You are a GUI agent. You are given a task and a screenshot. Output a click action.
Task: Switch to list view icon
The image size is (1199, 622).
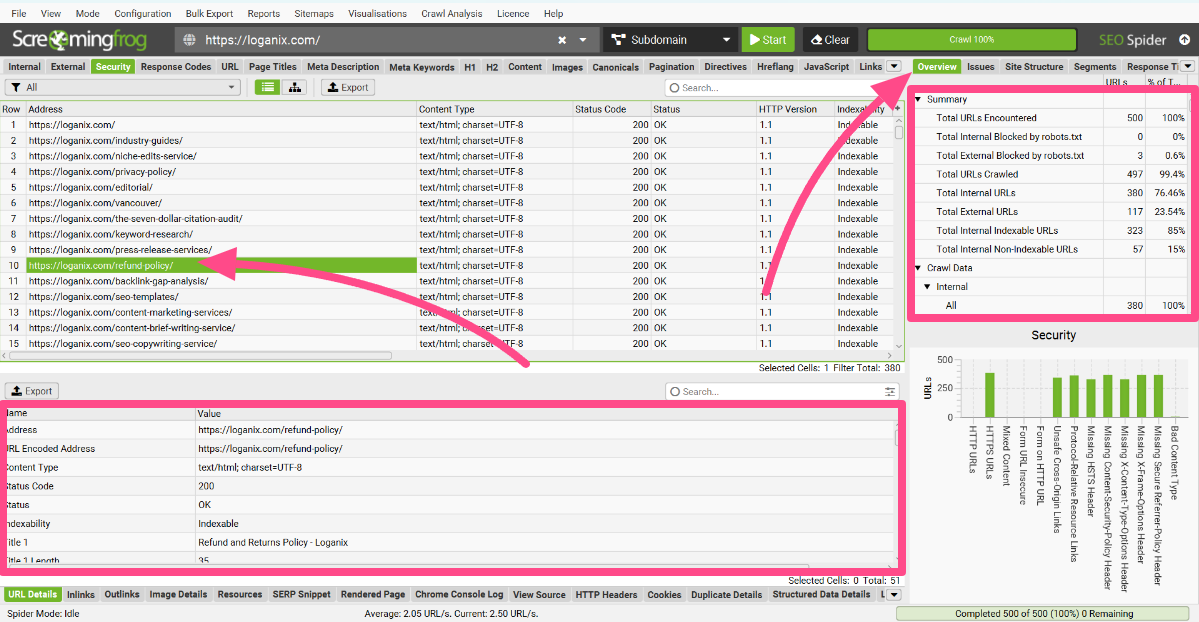[x=266, y=87]
